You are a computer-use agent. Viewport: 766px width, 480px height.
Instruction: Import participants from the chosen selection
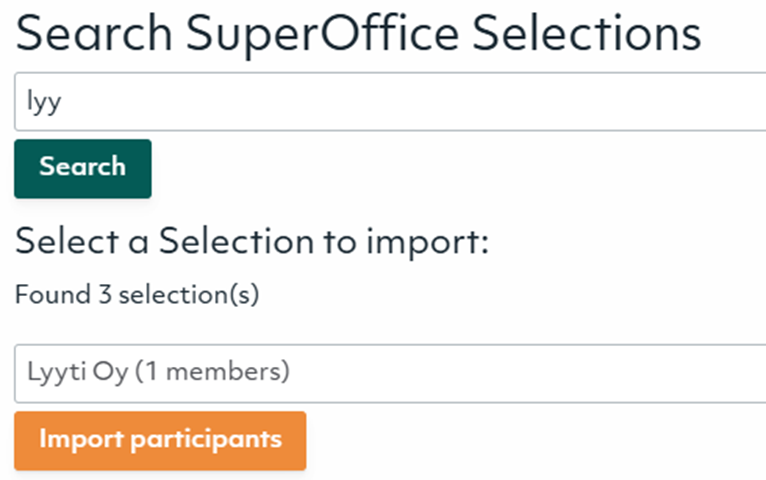(160, 440)
